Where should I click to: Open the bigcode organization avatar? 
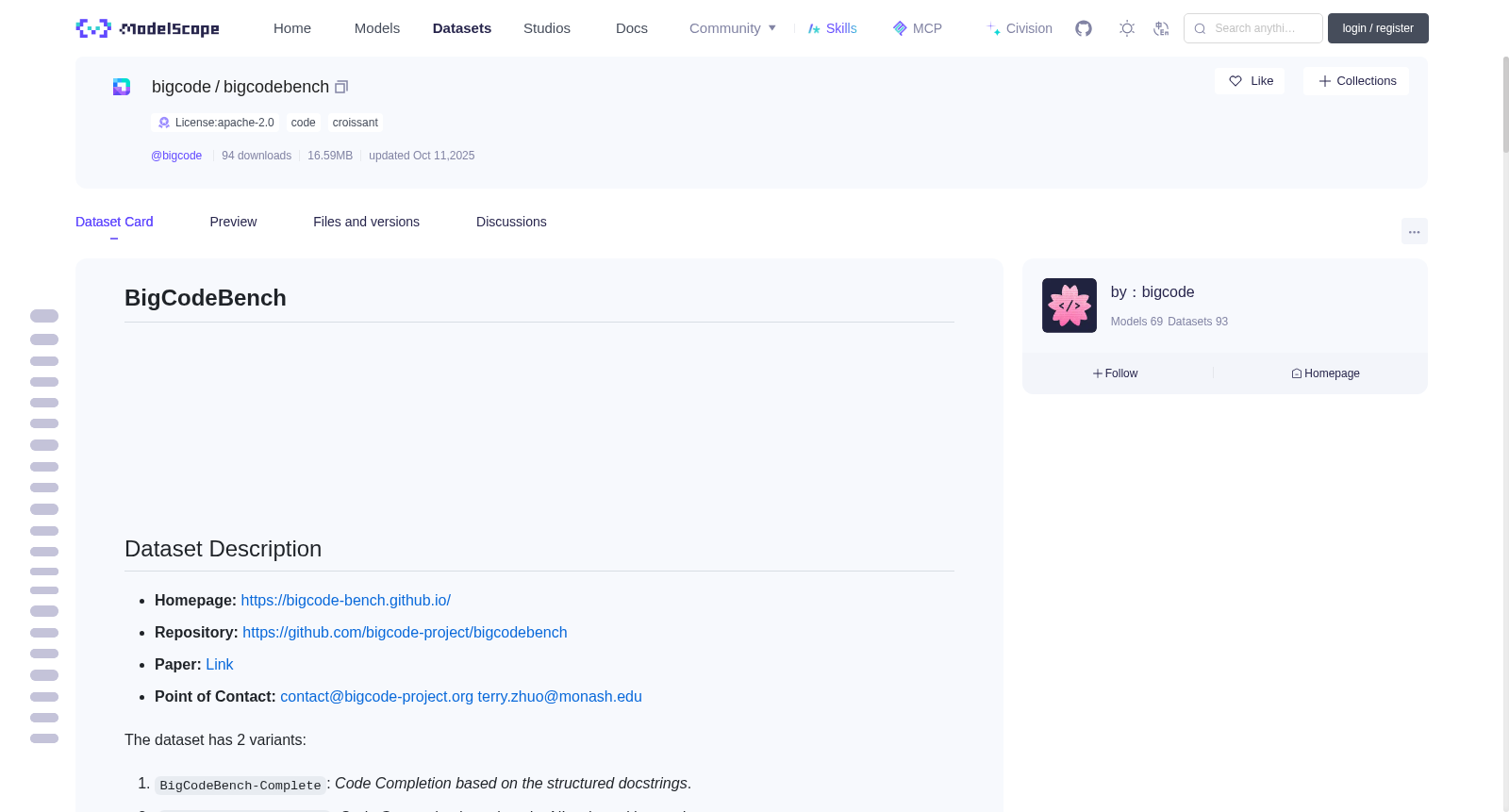[x=1069, y=306]
